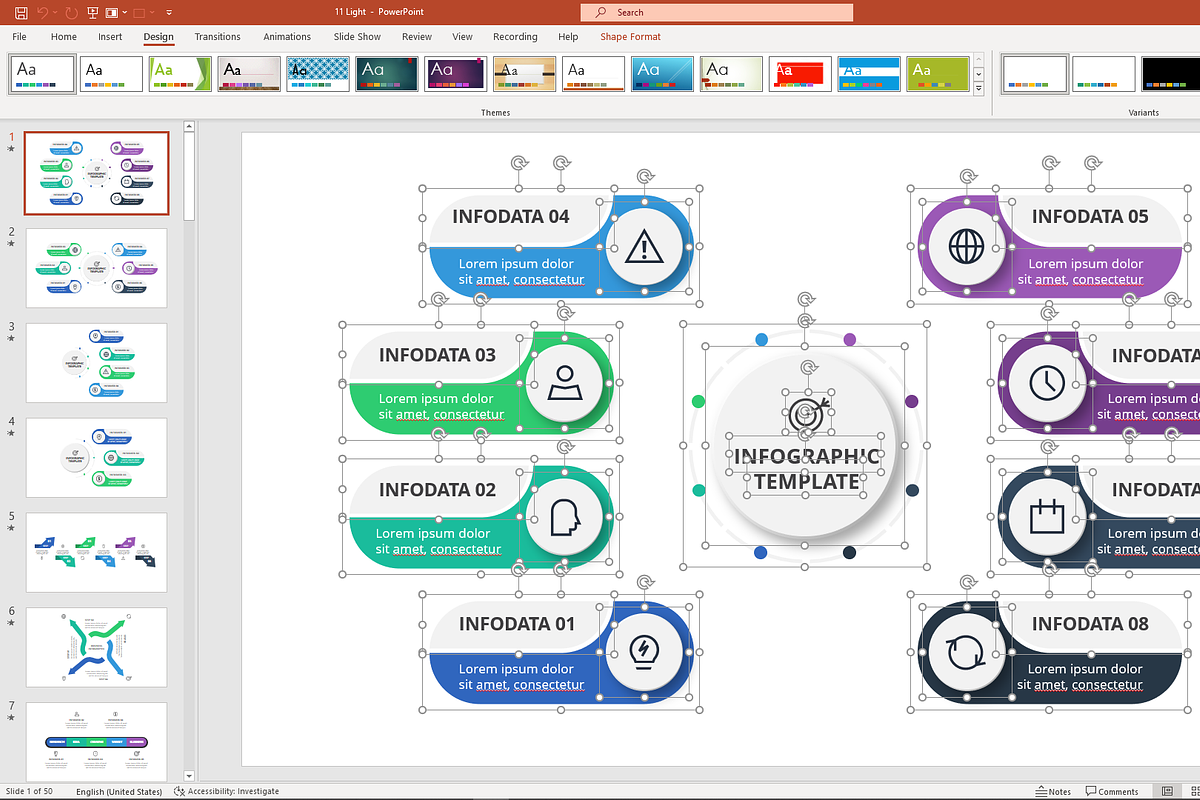Screen dimensions: 1200x800
Task: Select slide 2 thumbnail in the panel
Action: pyautogui.click(x=96, y=268)
